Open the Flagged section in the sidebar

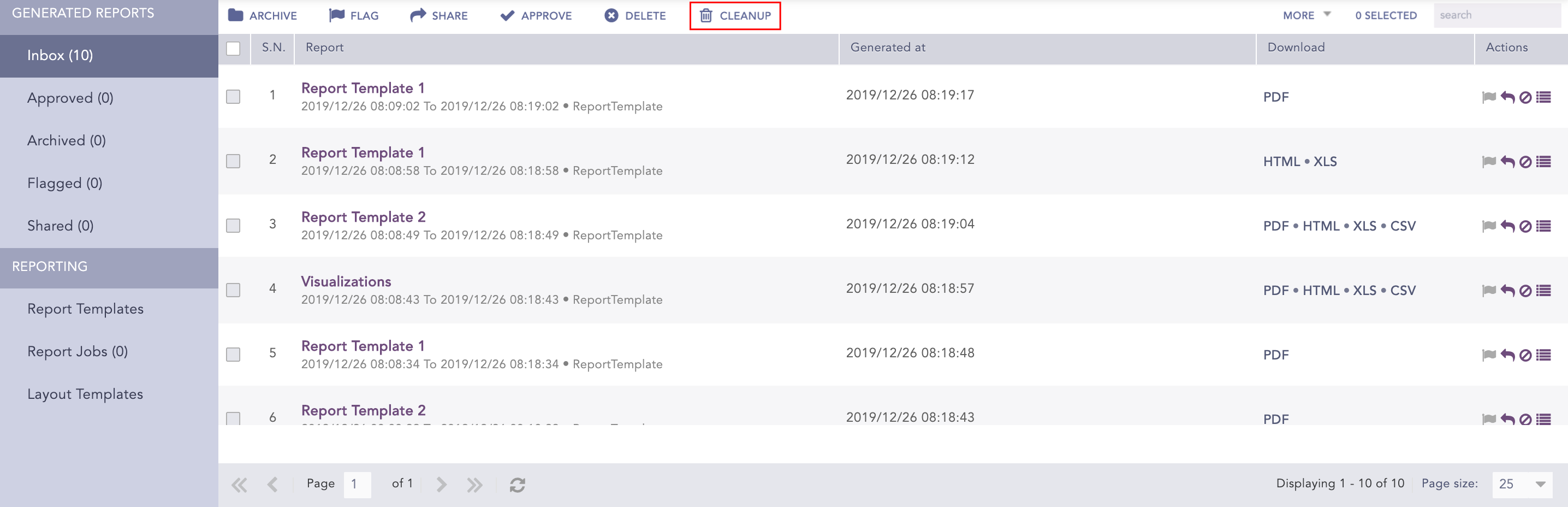pyautogui.click(x=63, y=183)
